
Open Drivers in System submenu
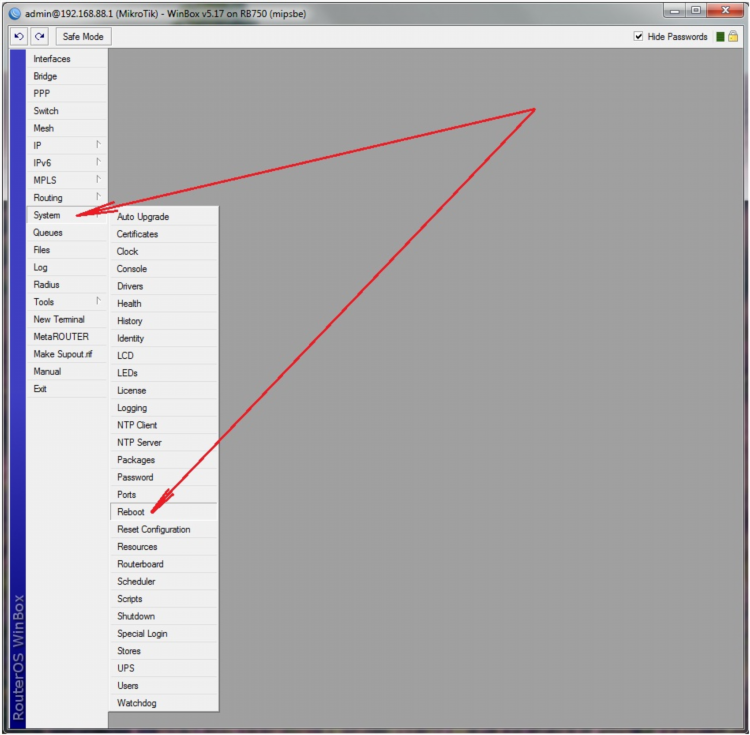[164, 286]
